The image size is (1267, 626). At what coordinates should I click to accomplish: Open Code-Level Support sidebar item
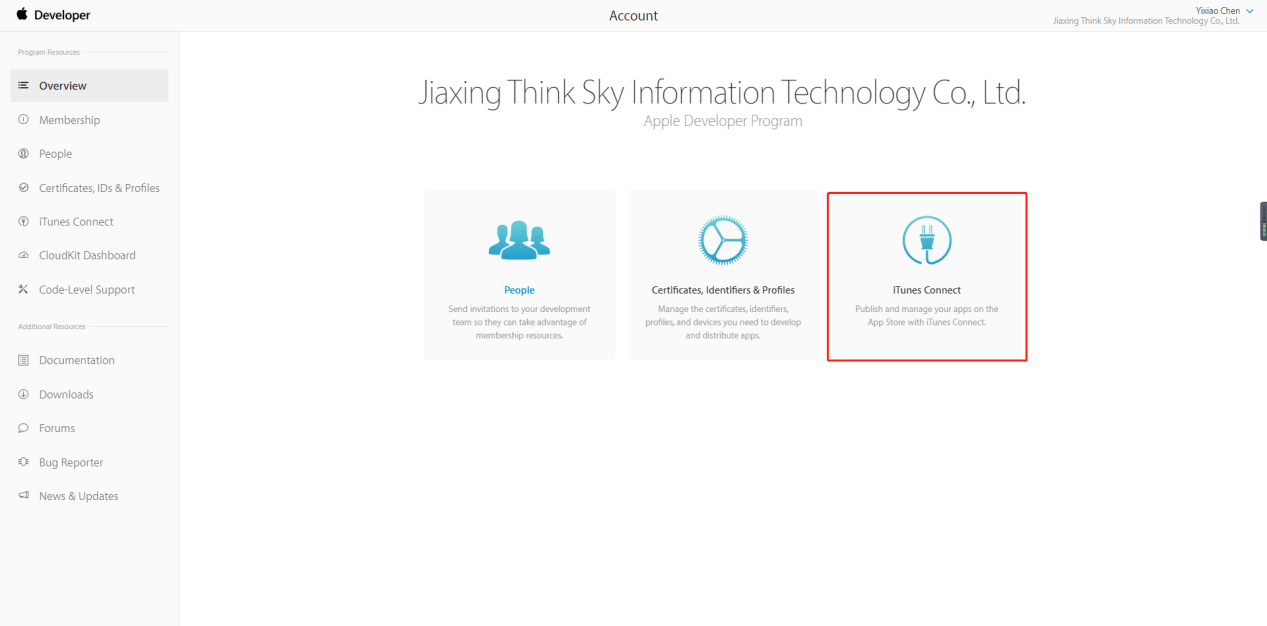coord(89,289)
